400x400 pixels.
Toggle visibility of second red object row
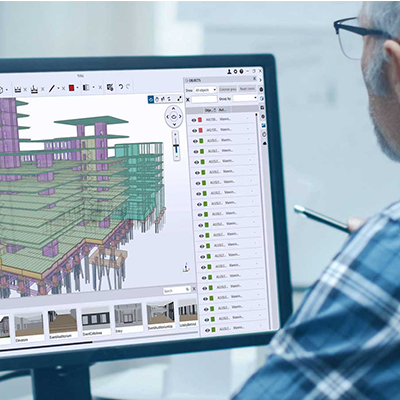[x=194, y=130]
